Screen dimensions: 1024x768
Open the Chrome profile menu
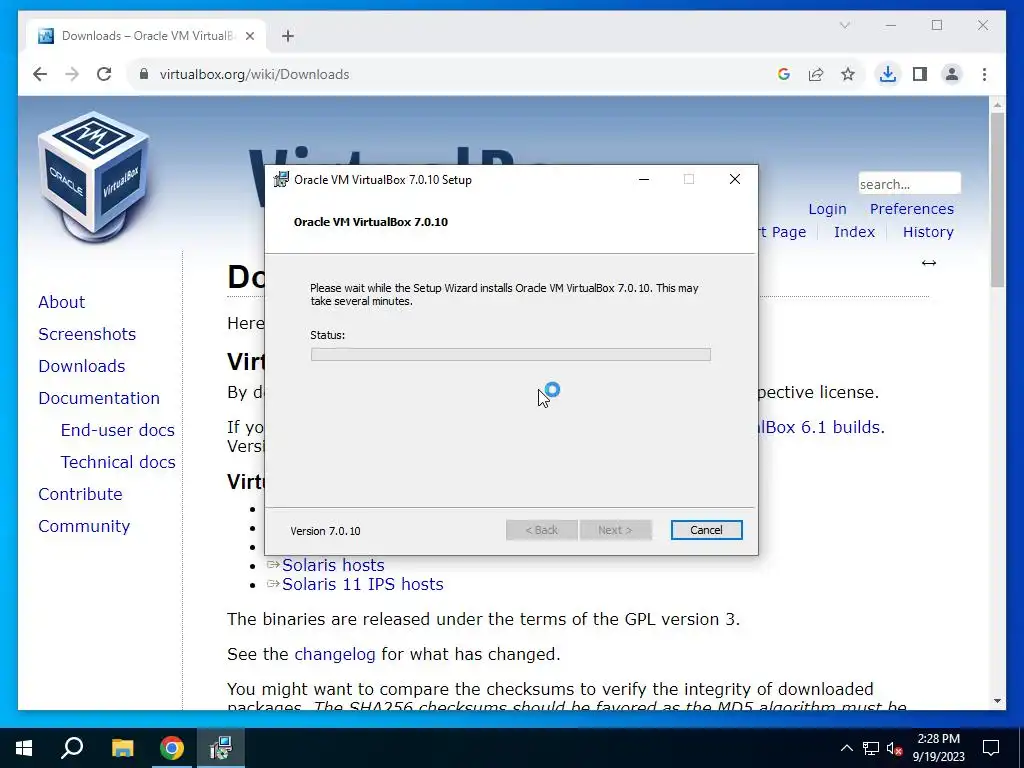pos(952,74)
